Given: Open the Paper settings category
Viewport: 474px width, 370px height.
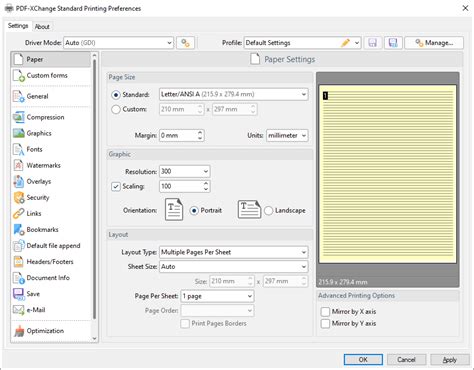Looking at the screenshot, I should tap(51, 59).
